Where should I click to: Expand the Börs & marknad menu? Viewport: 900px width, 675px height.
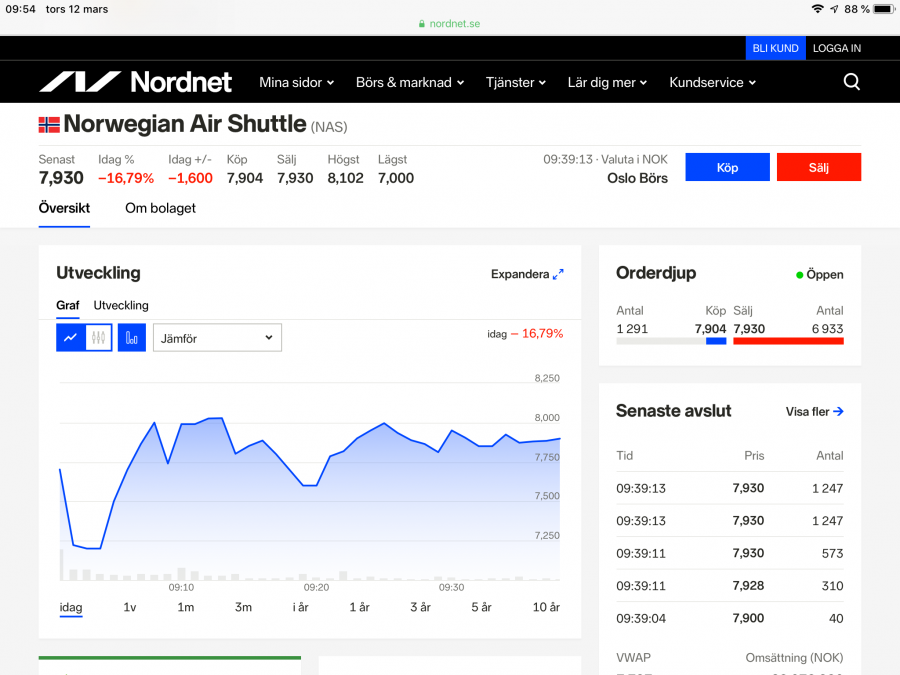pyautogui.click(x=410, y=83)
